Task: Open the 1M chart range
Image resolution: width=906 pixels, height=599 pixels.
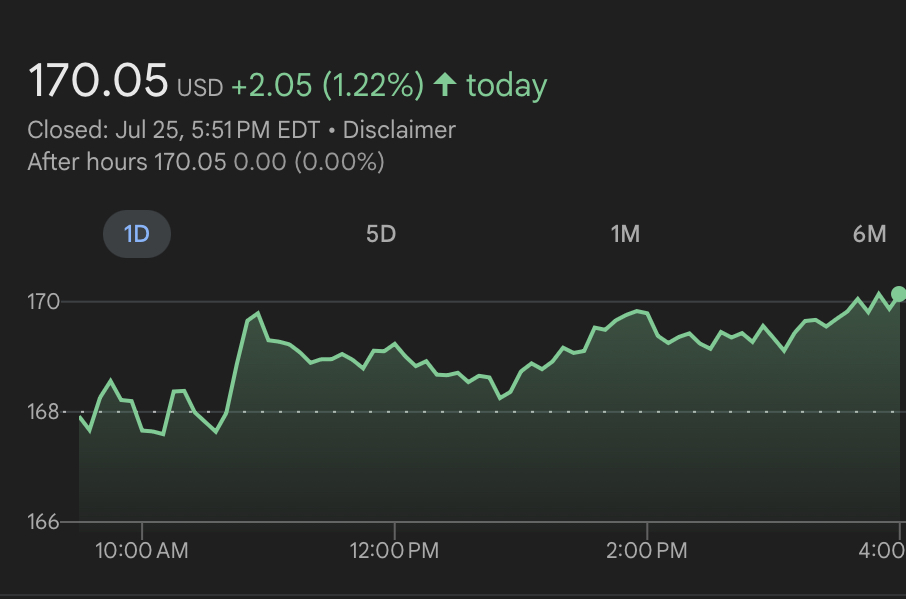Action: (x=625, y=234)
